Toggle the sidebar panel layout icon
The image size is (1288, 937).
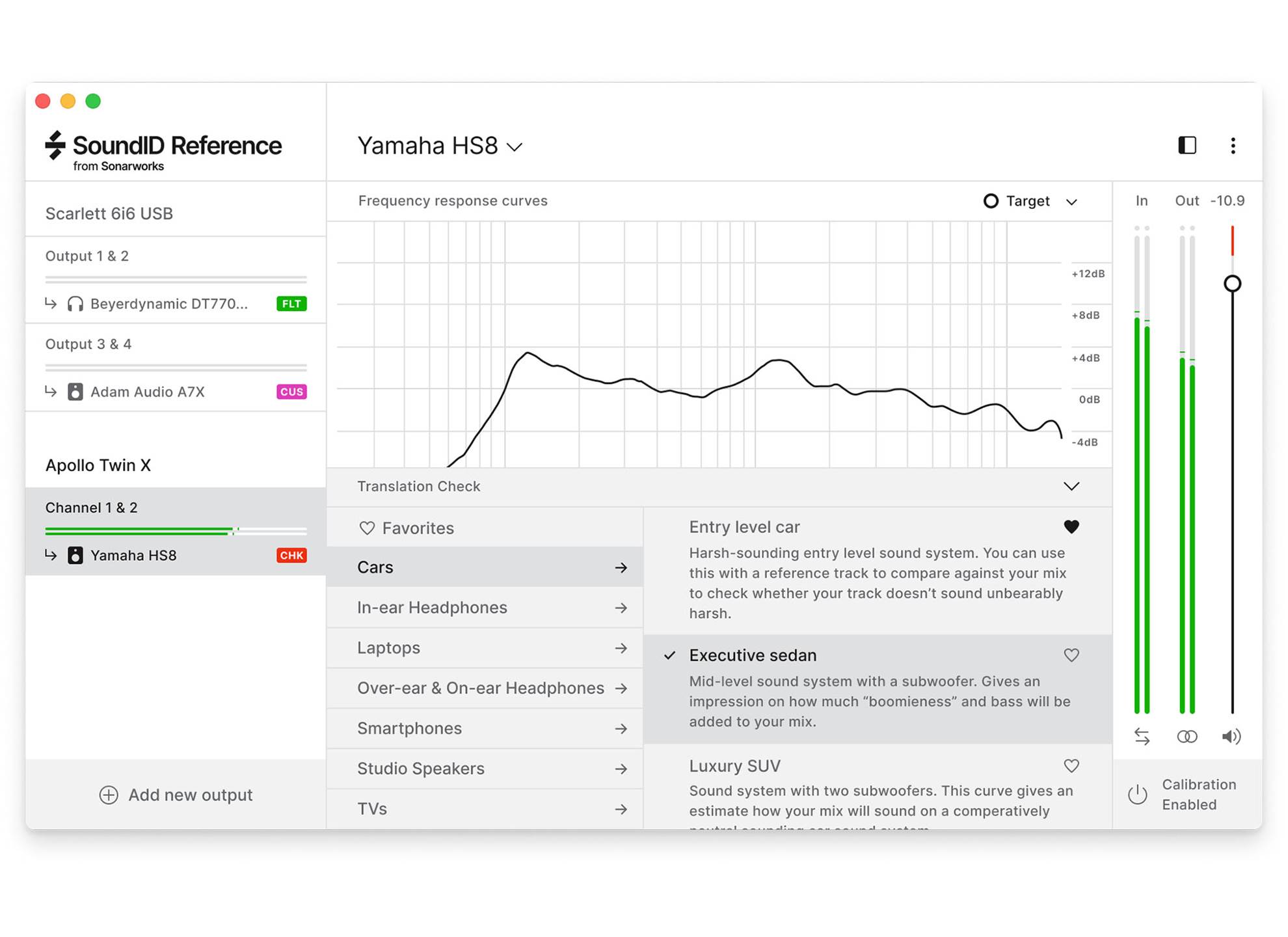tap(1187, 145)
